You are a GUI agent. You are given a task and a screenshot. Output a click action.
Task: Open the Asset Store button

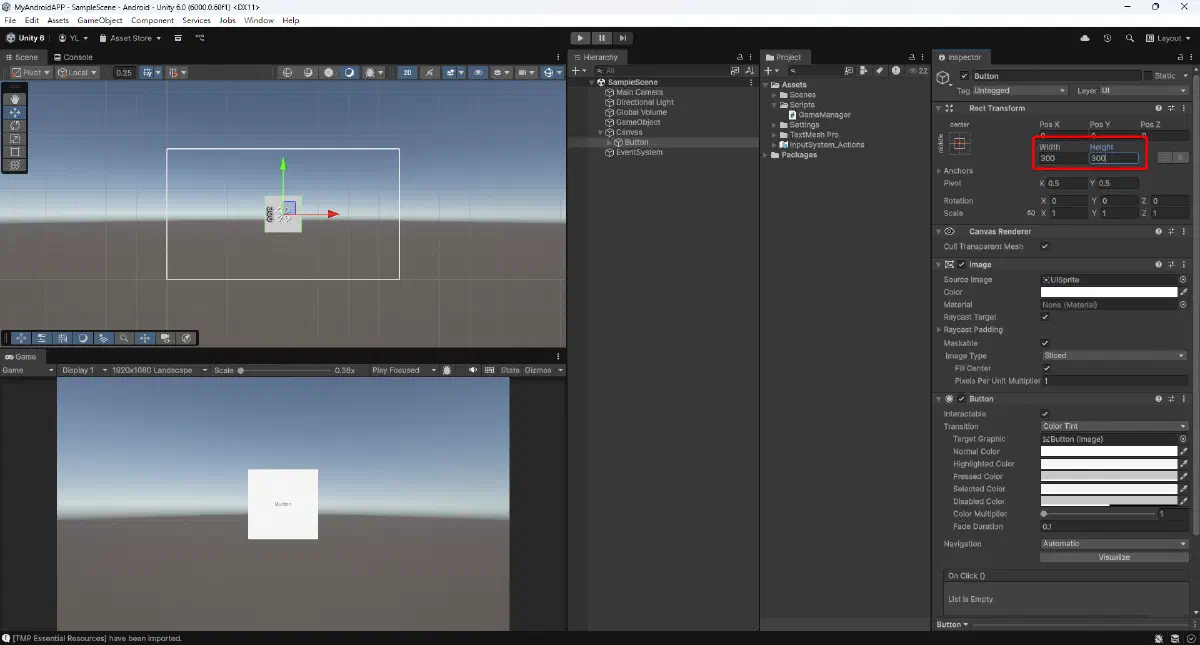(x=130, y=38)
